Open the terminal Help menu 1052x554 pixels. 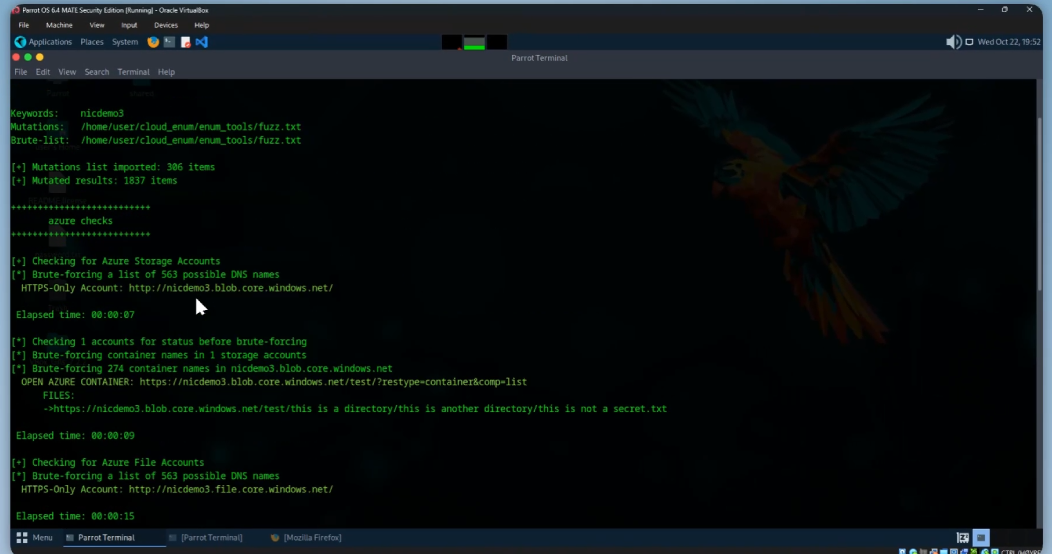166,72
